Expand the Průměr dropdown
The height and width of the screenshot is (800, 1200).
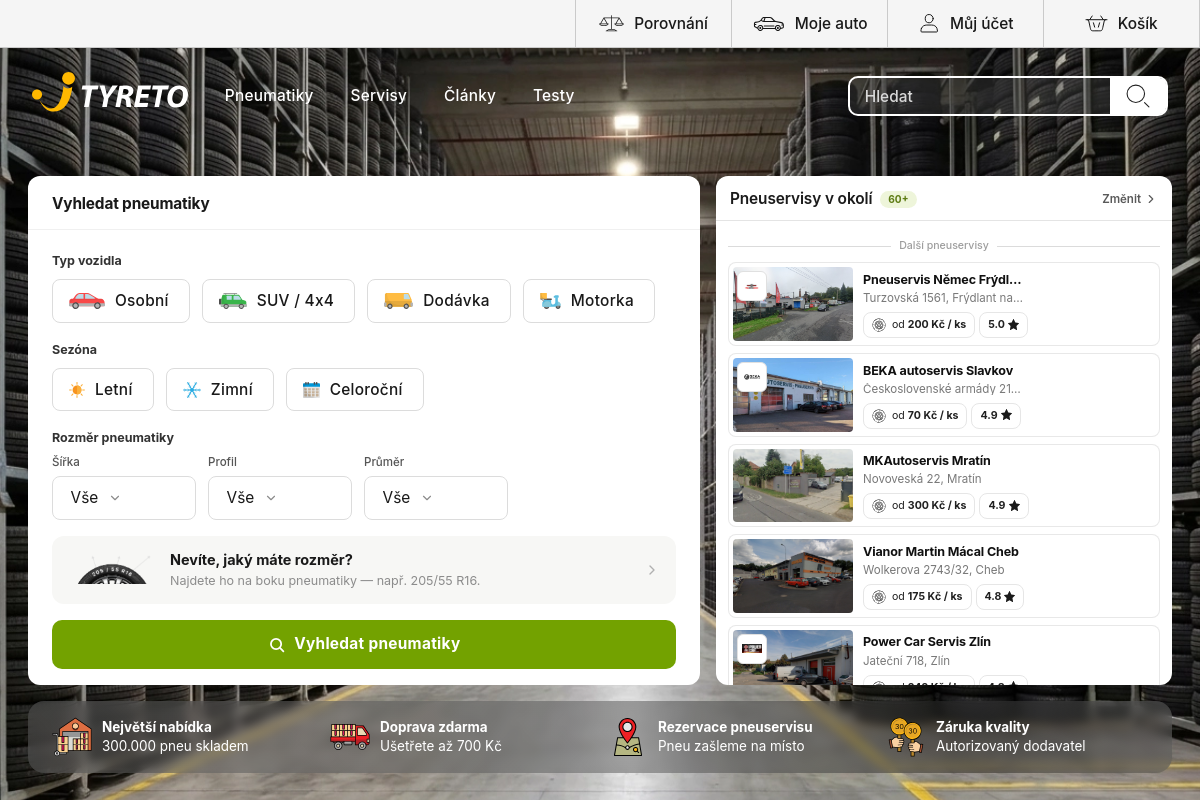click(436, 498)
